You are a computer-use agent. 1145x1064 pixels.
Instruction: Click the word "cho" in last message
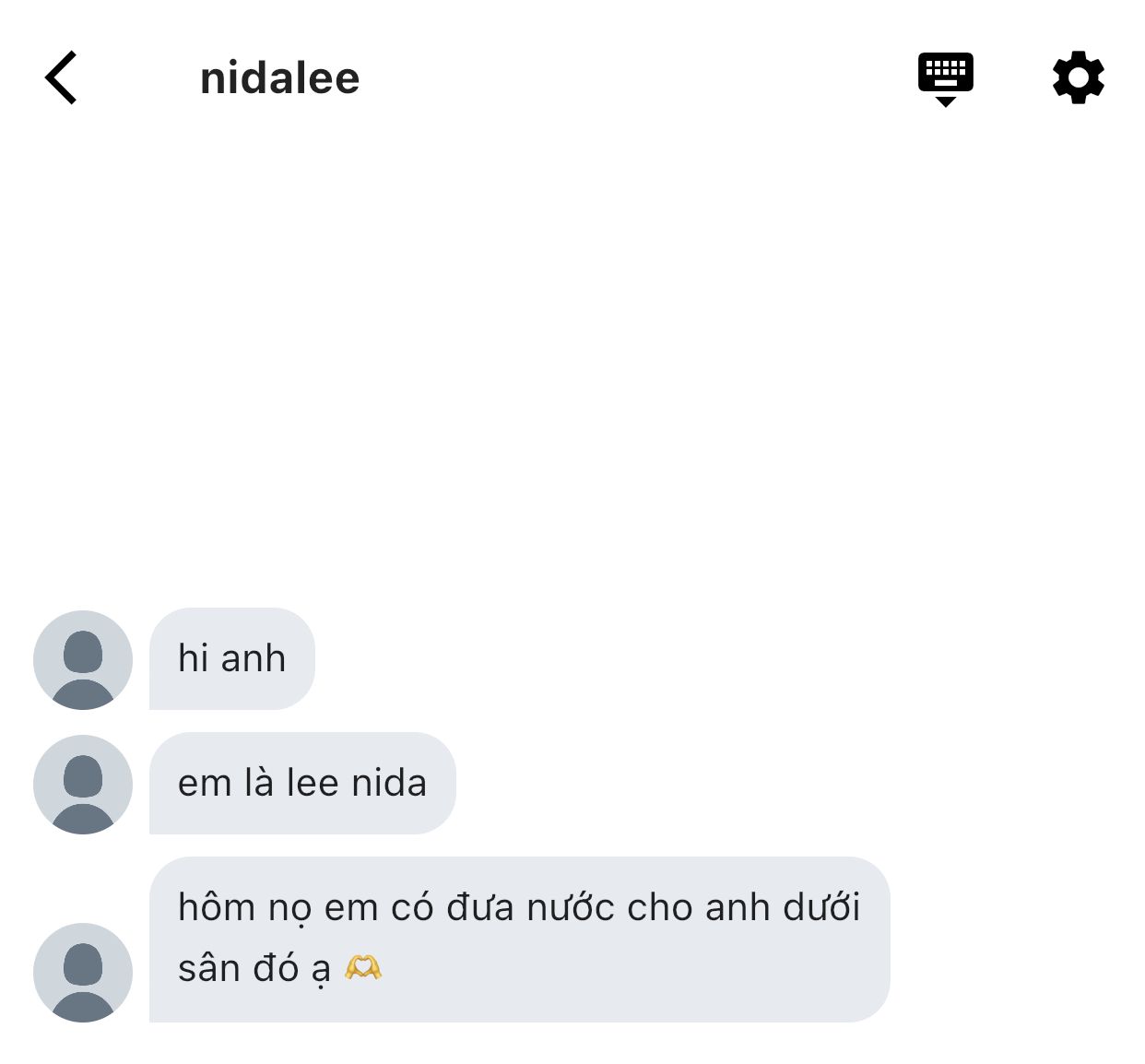click(x=660, y=907)
